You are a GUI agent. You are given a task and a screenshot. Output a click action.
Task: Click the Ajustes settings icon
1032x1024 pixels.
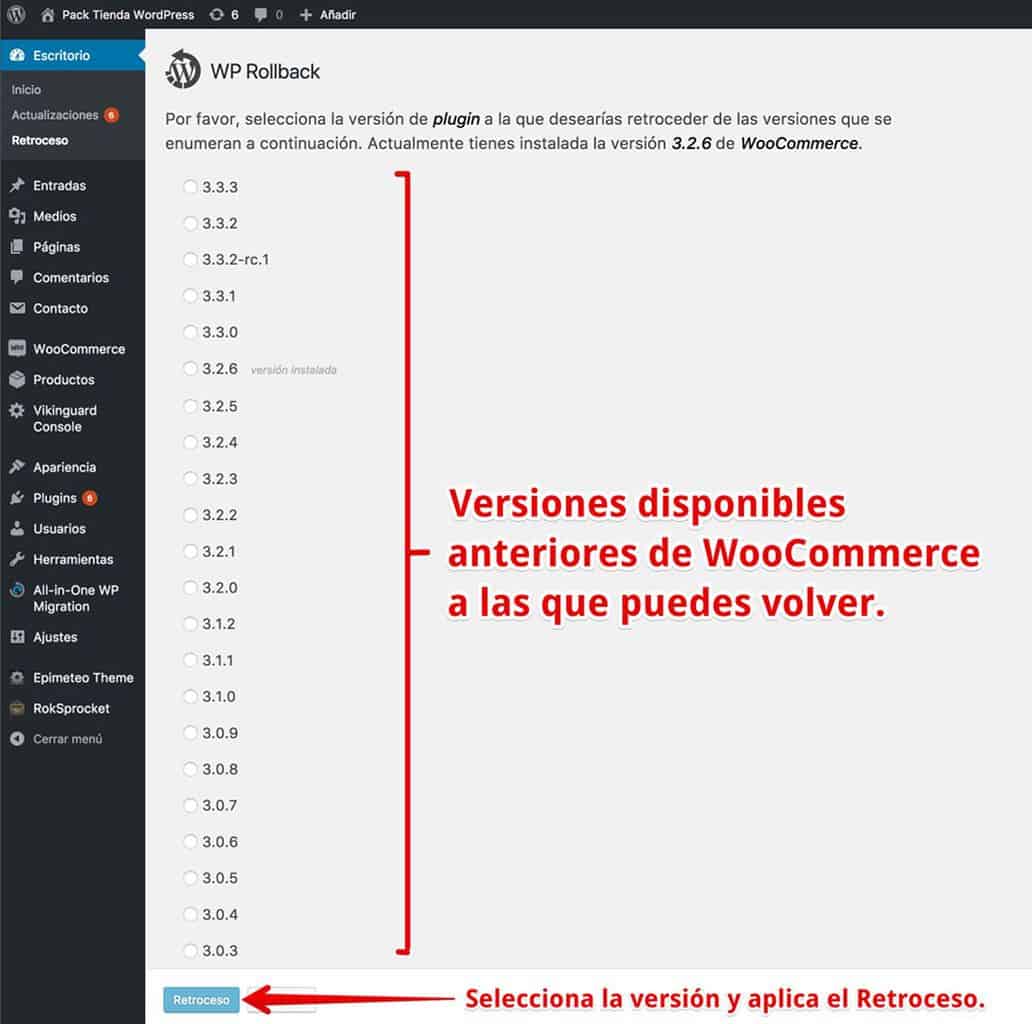click(17, 636)
